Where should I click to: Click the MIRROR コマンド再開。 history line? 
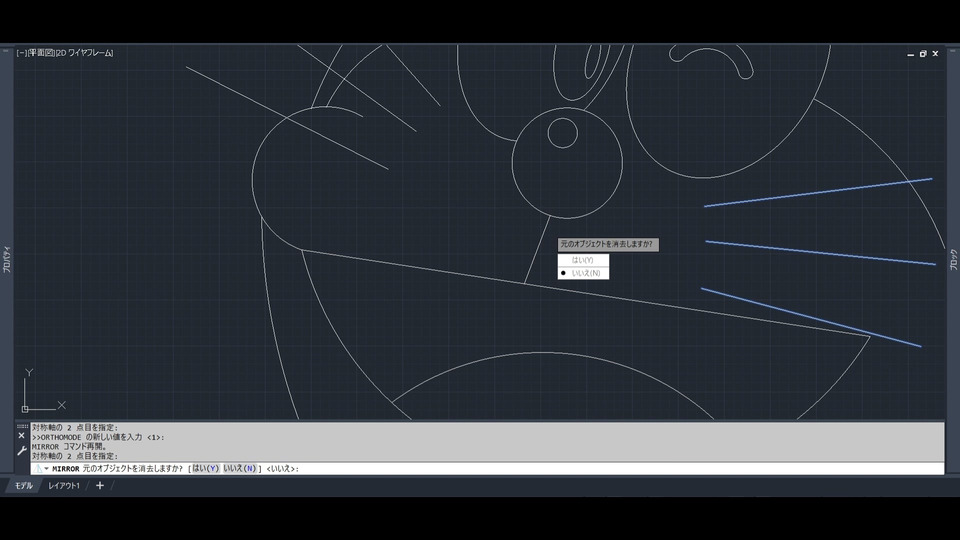pos(69,446)
